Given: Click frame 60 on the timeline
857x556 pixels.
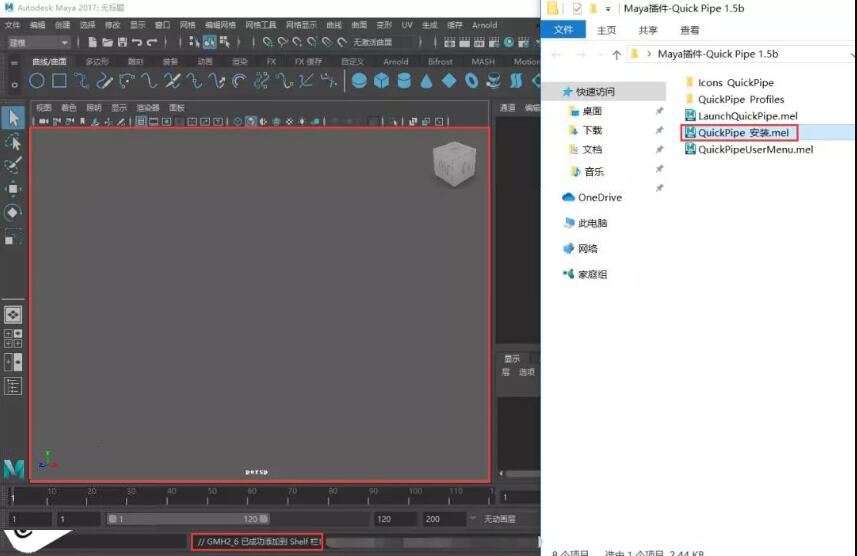Looking at the screenshot, I should click(x=252, y=496).
